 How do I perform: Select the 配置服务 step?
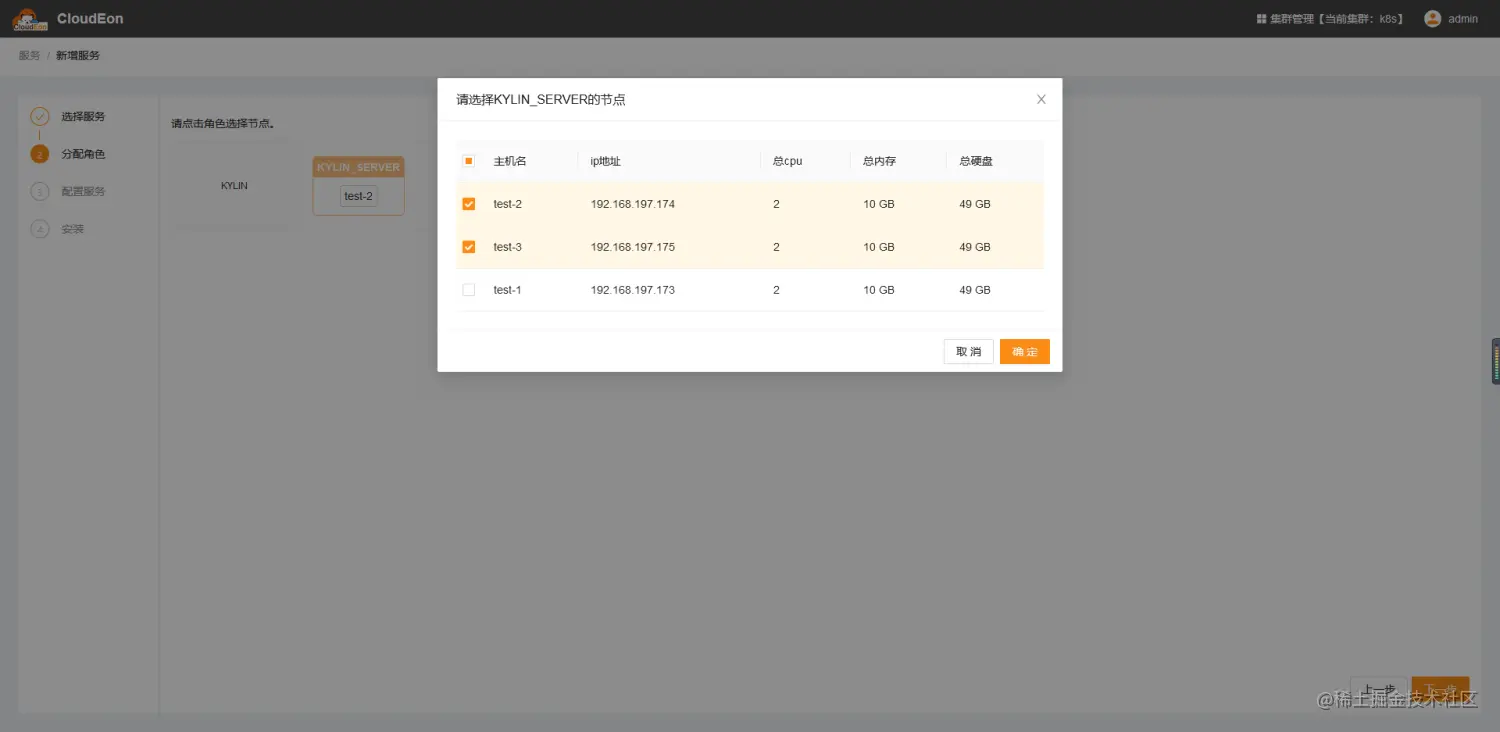pos(83,191)
